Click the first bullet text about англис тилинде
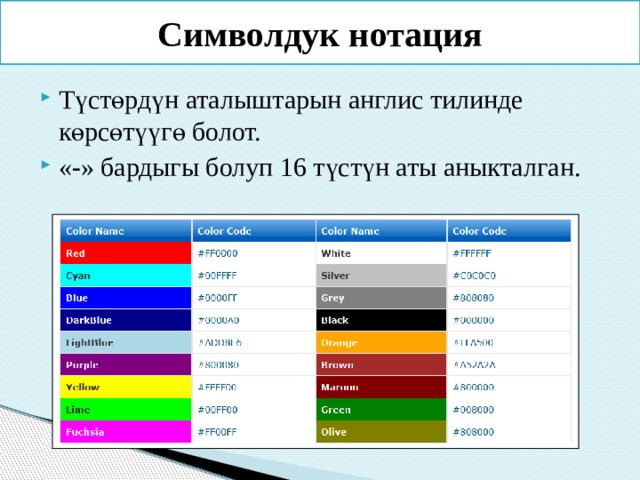Viewport: 640px width, 480px height. pyautogui.click(x=291, y=117)
